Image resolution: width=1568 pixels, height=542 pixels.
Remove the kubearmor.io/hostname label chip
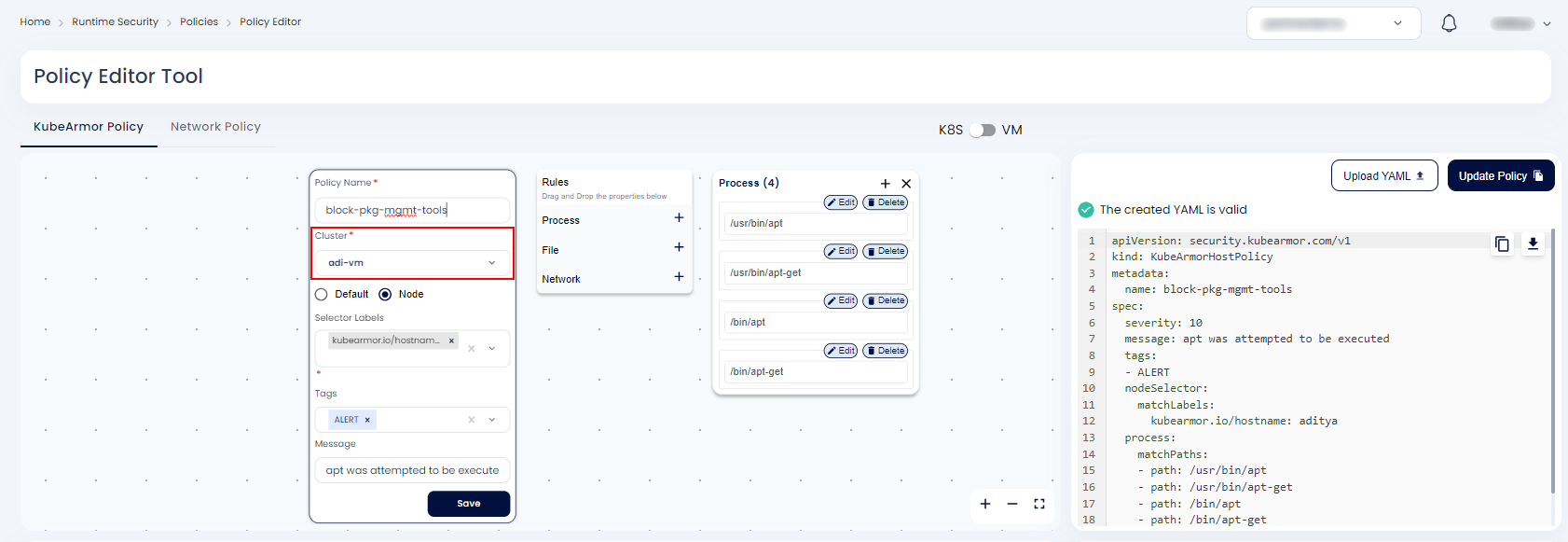[x=451, y=340]
